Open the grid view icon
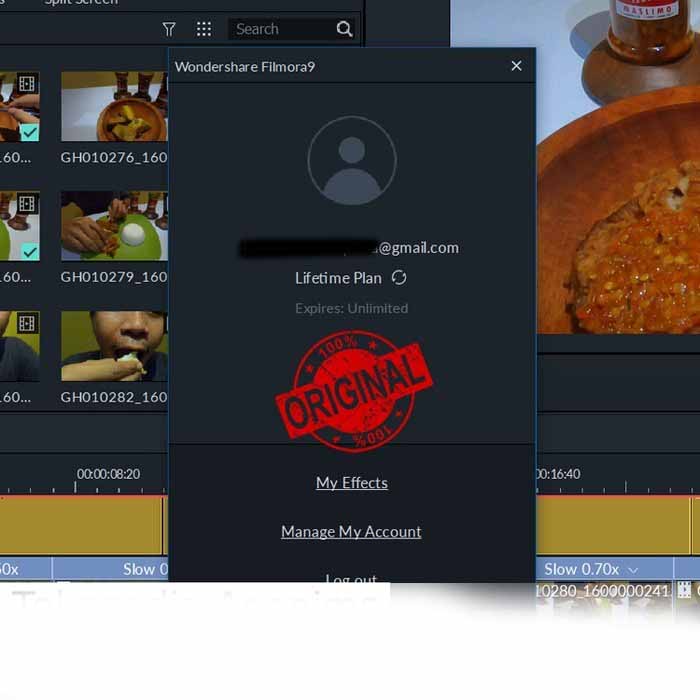The height and width of the screenshot is (700, 700). pyautogui.click(x=204, y=29)
